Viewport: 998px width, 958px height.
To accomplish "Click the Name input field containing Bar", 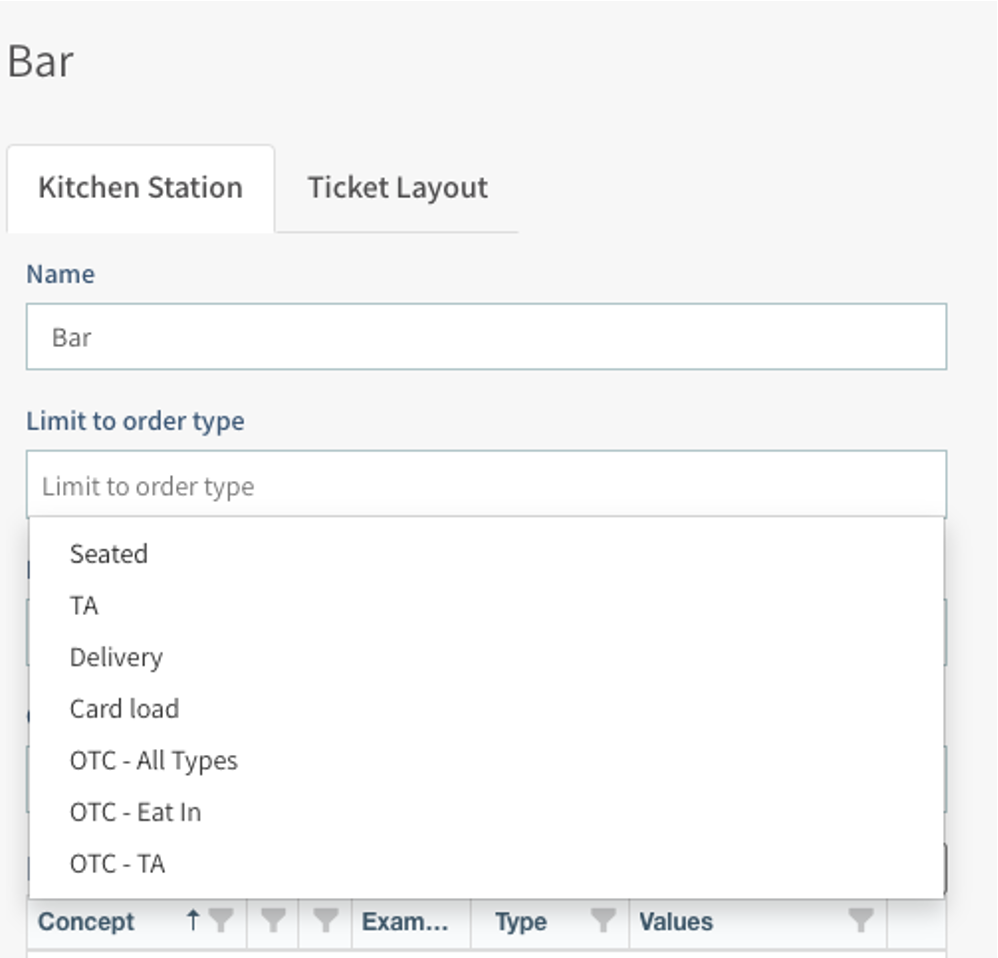I will (x=486, y=337).
